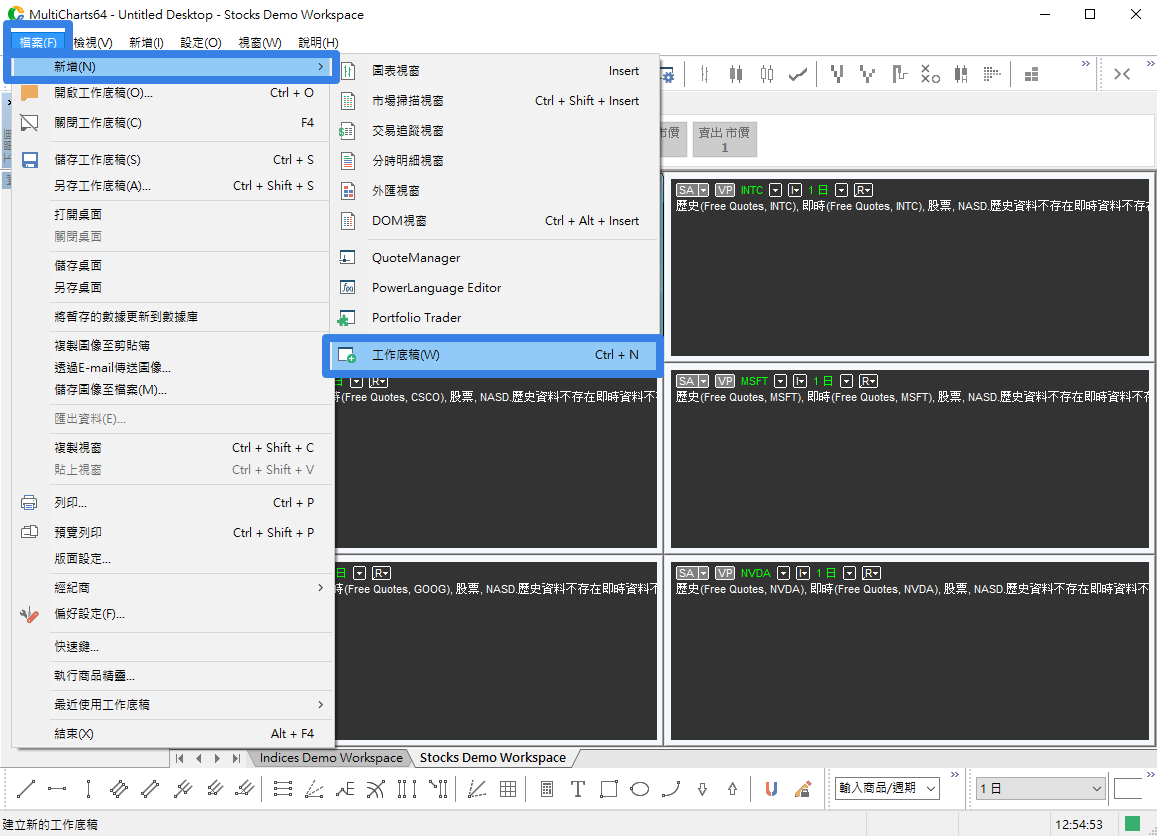Open the R dropdown on the NVDA chart
Viewport: 1157px width, 836px height.
tap(871, 573)
